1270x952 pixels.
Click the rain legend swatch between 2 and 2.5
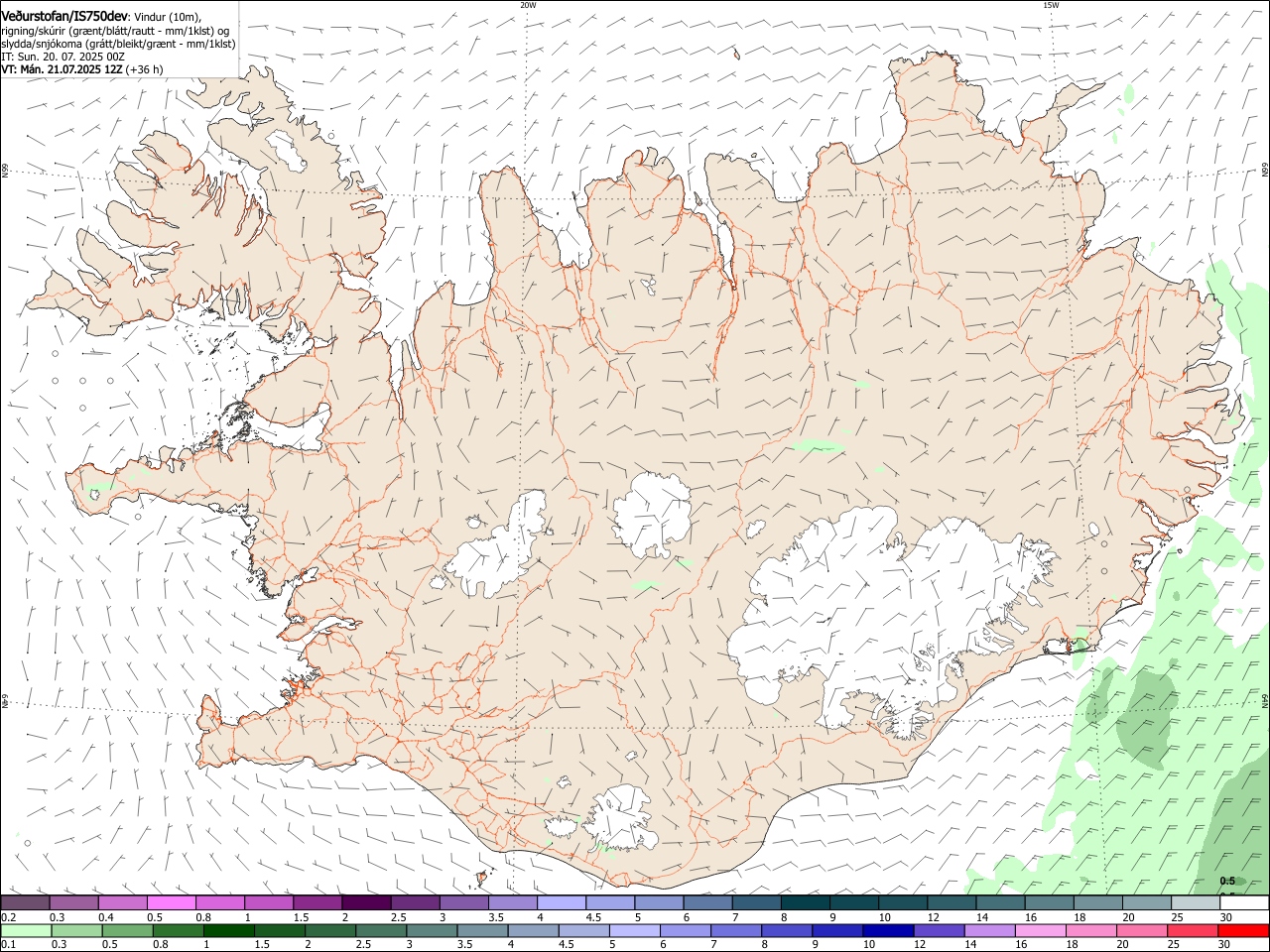click(x=331, y=931)
